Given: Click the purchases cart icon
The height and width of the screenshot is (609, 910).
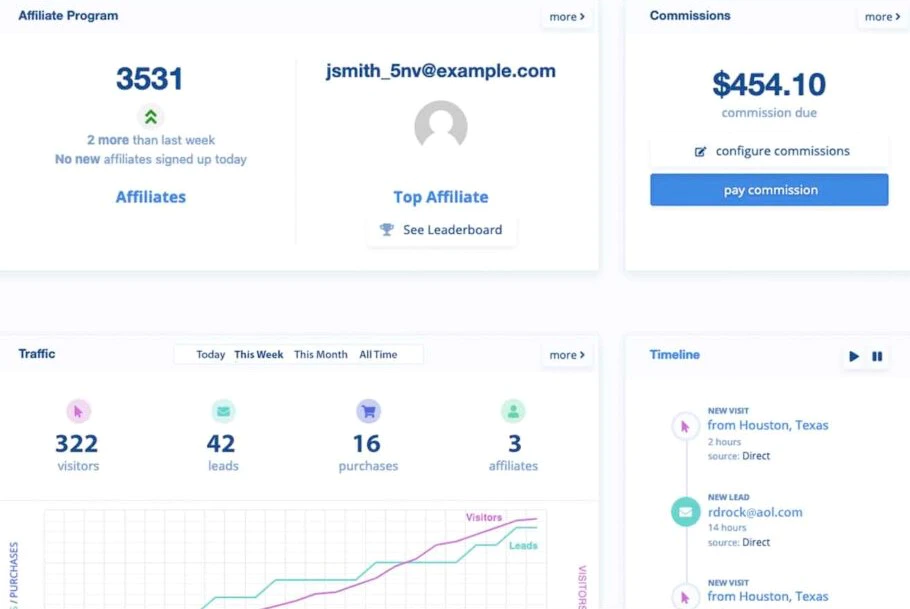Looking at the screenshot, I should [369, 412].
